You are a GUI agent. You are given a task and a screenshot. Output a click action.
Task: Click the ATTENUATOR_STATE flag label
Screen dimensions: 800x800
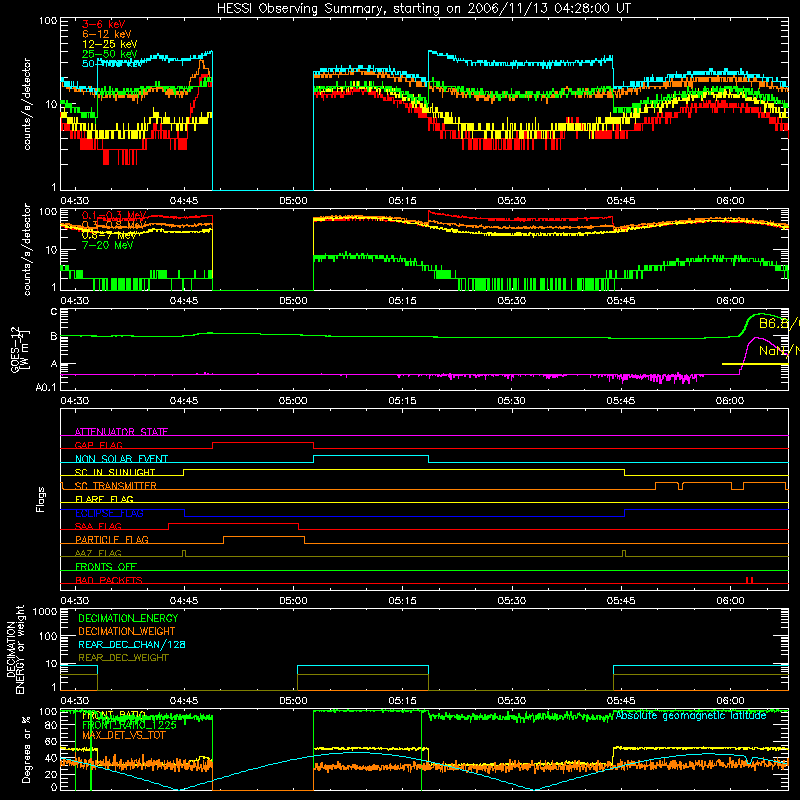(x=121, y=432)
